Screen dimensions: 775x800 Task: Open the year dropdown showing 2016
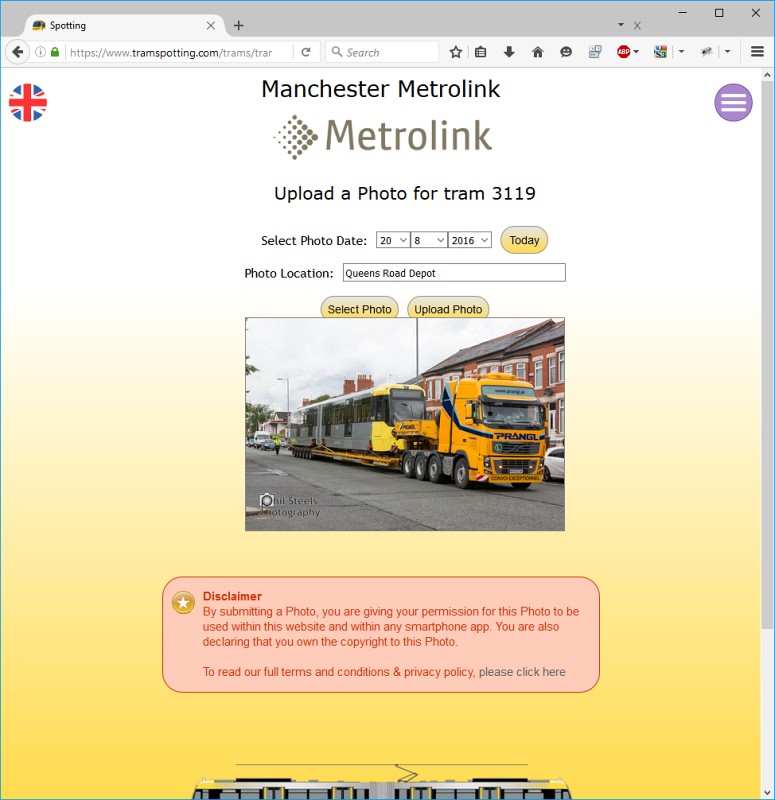pyautogui.click(x=469, y=240)
